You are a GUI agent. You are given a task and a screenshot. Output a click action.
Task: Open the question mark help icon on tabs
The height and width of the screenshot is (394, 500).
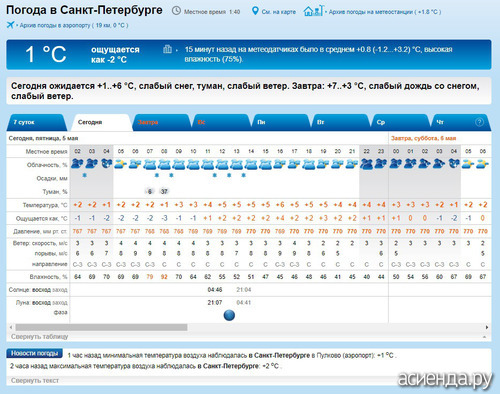click(479, 122)
